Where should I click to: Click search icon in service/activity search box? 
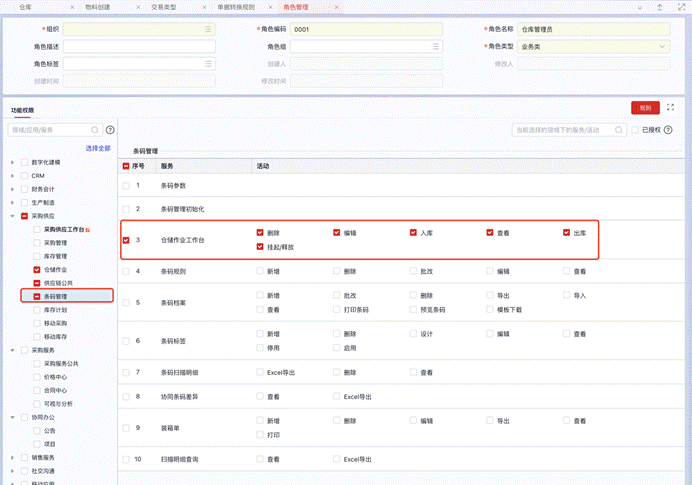point(619,130)
